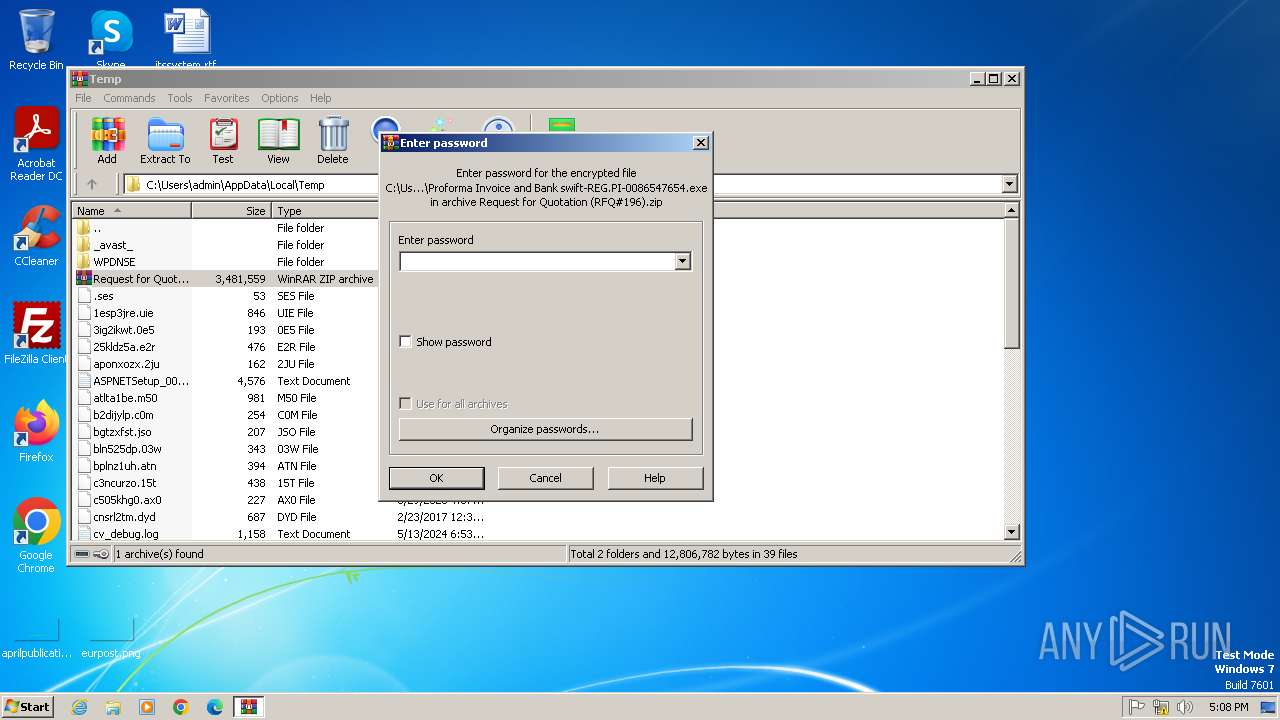Viewport: 1280px width, 720px height.
Task: Click the Delete toolbar icon
Action: (333, 140)
